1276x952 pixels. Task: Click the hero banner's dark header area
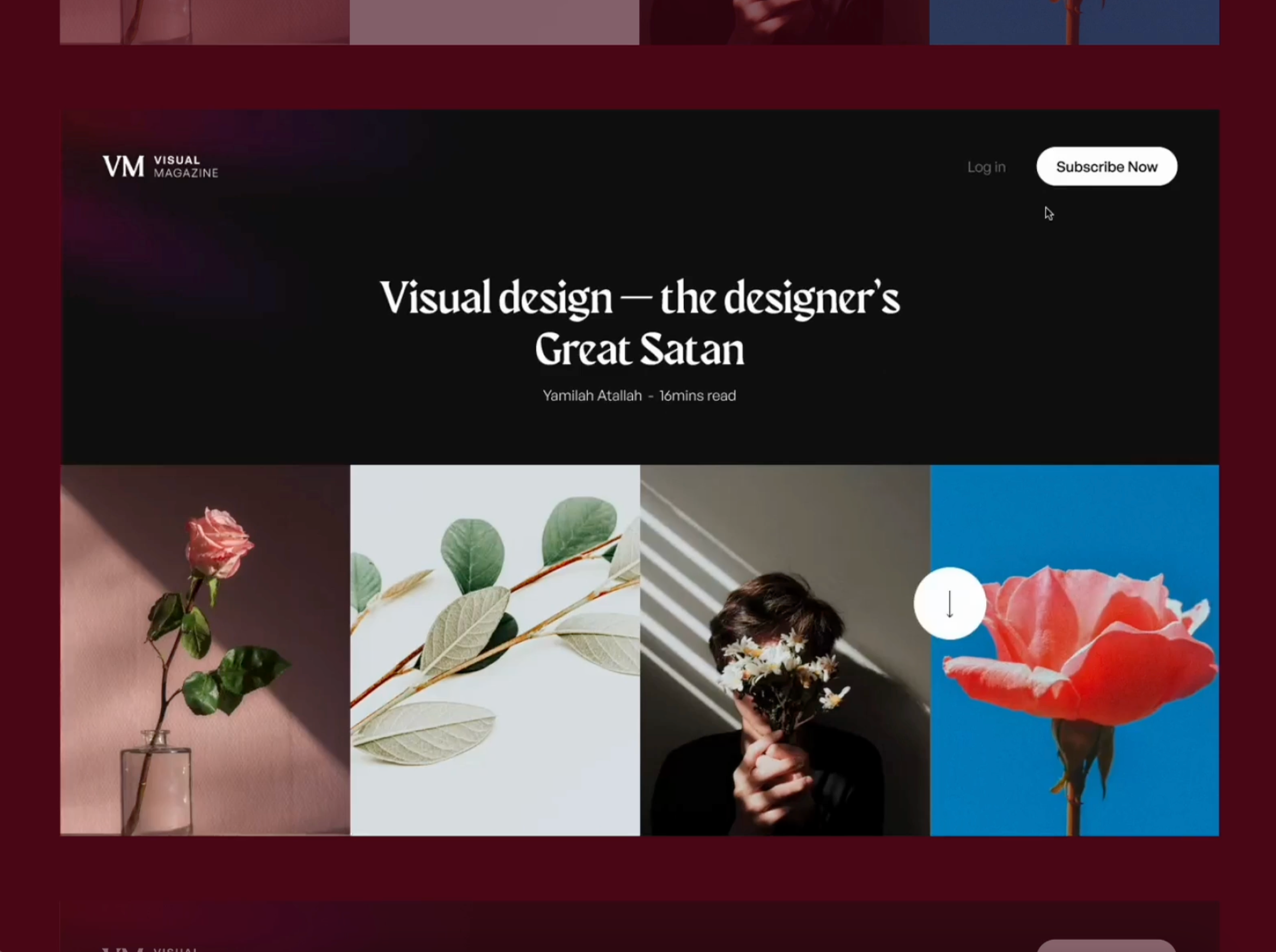pos(634,230)
